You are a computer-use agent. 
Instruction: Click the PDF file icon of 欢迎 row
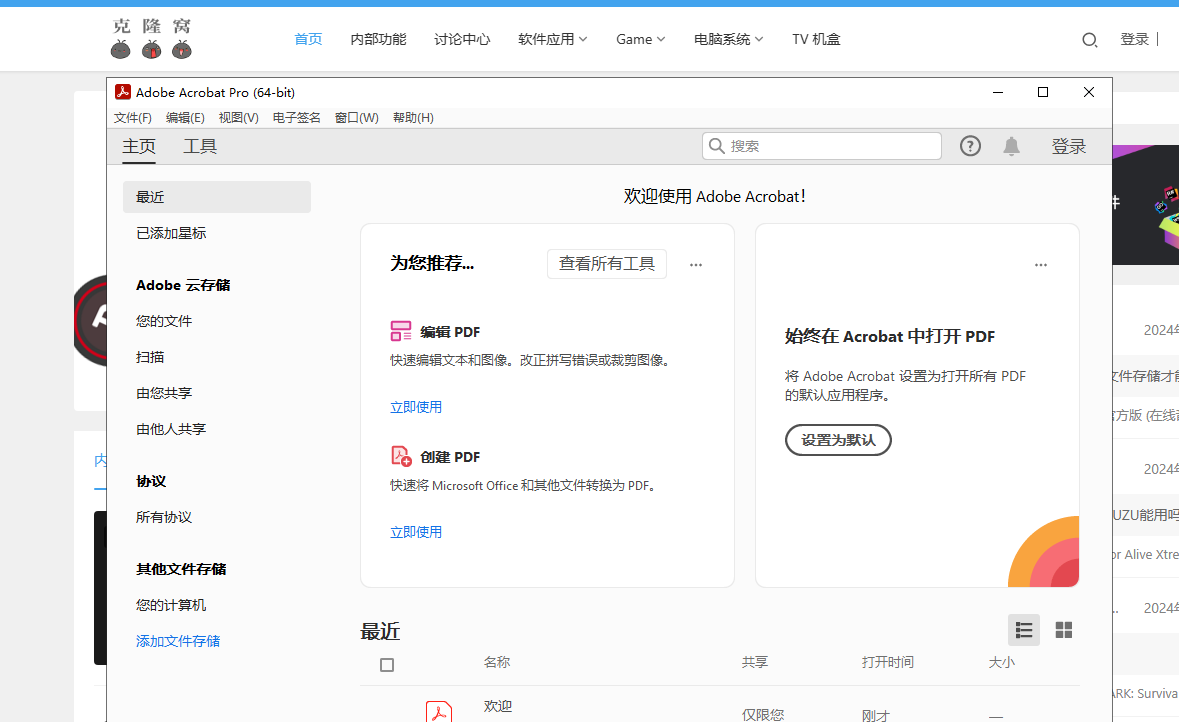(x=439, y=711)
